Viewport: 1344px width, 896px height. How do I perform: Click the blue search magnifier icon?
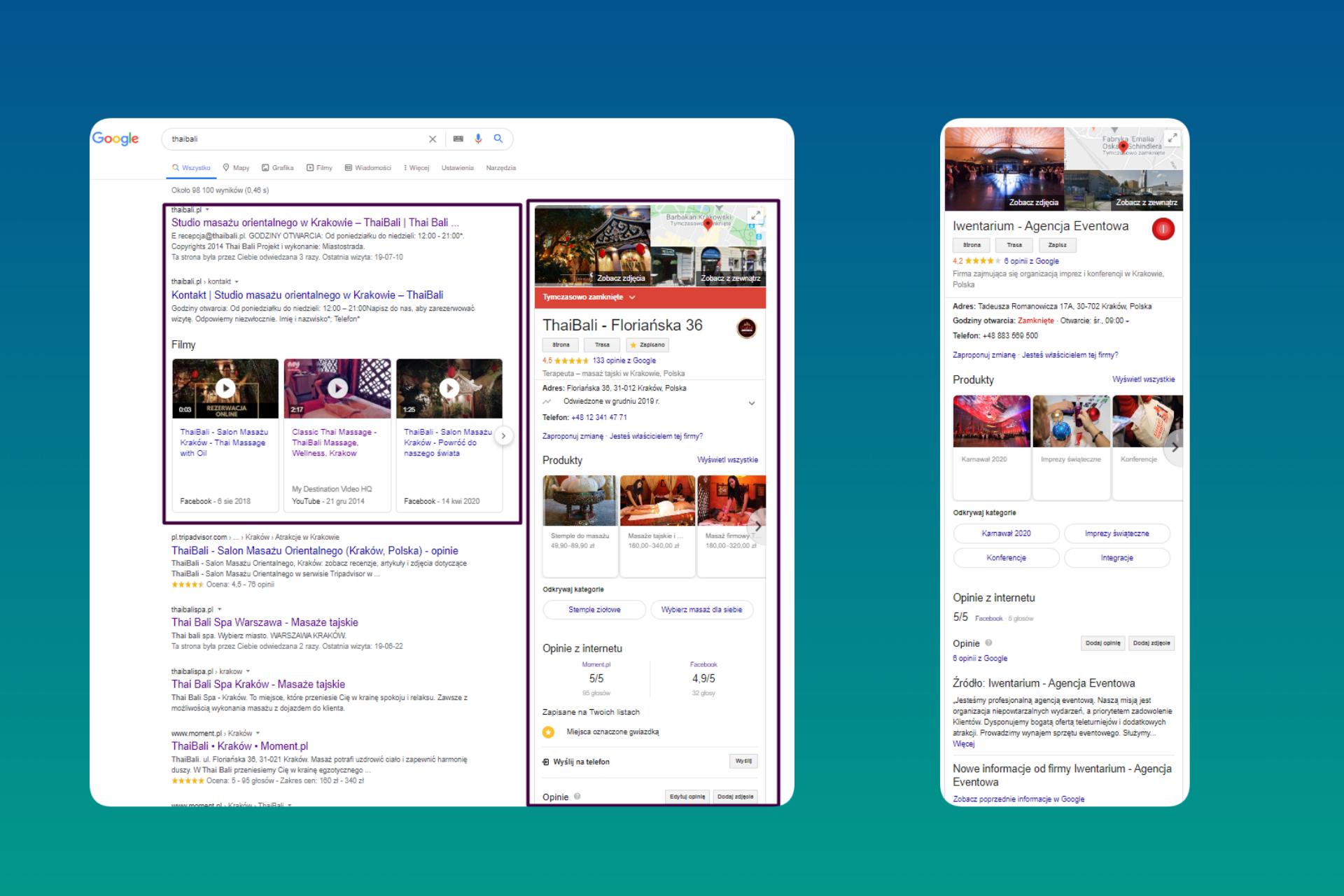click(498, 139)
